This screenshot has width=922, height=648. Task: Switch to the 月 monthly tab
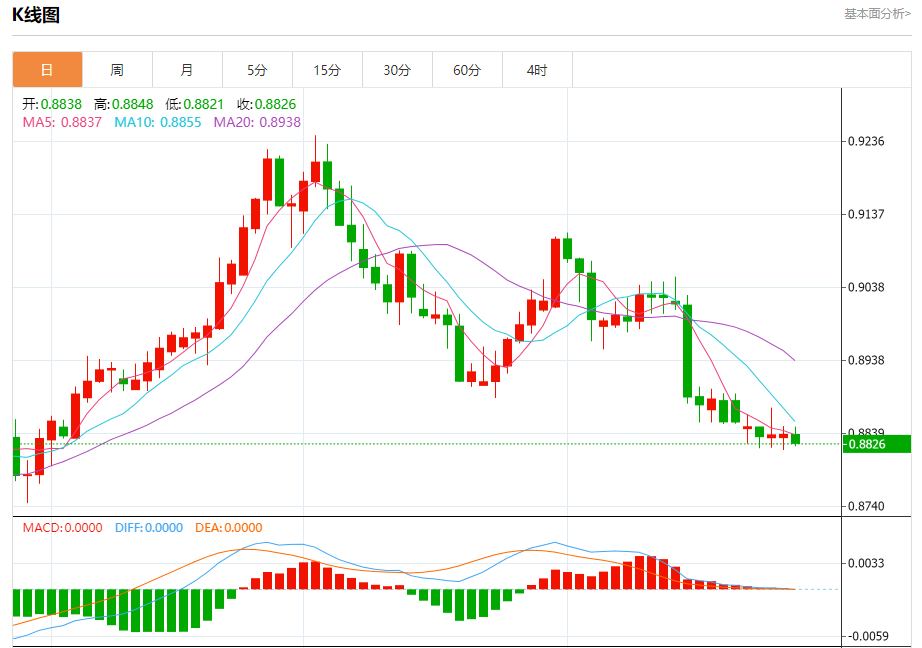click(x=187, y=70)
